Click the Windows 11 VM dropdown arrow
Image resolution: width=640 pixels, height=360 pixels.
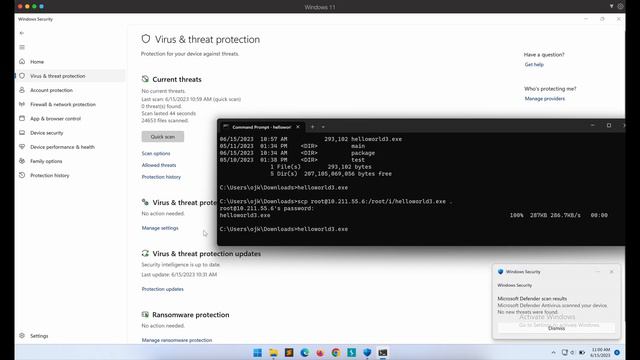click(x=611, y=6)
